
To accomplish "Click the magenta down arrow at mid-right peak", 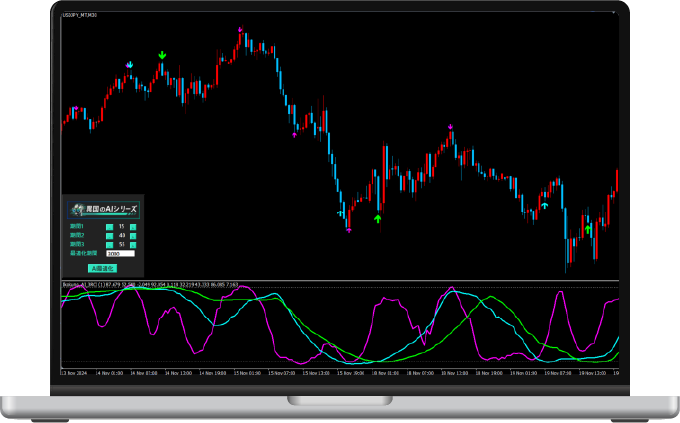I will (x=451, y=126).
